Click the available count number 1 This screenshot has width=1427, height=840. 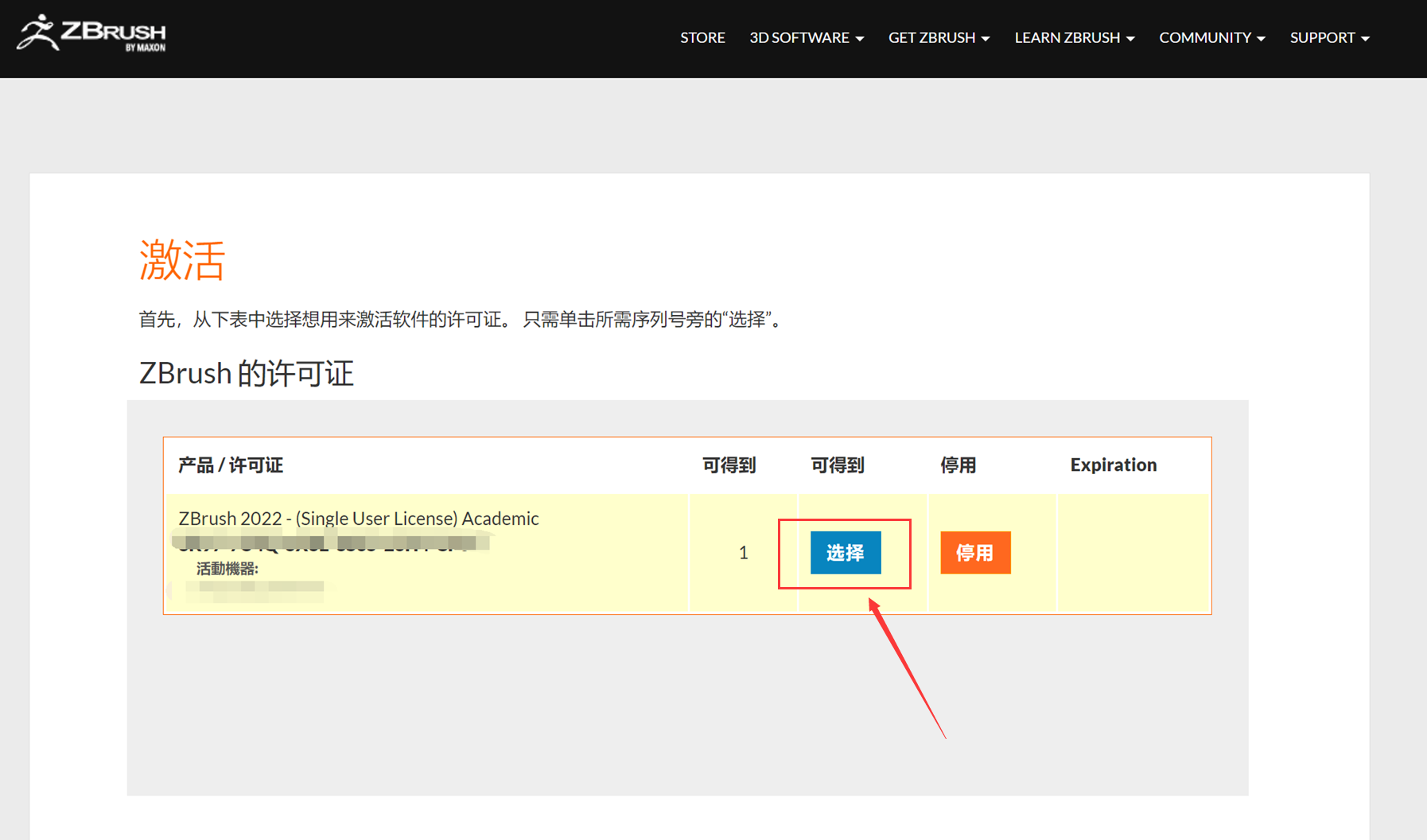click(743, 553)
